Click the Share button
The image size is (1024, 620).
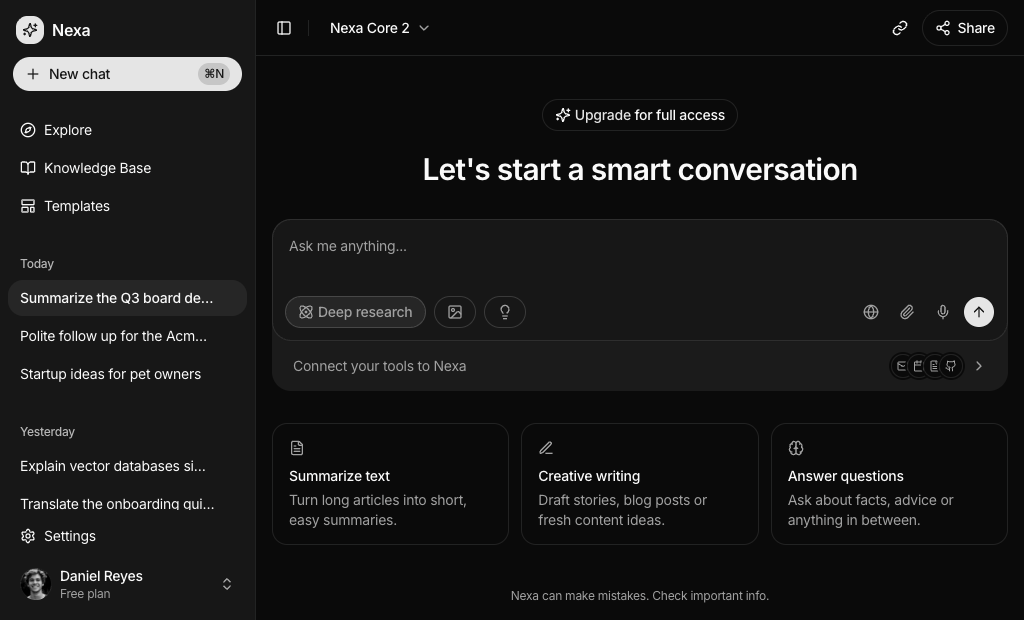[965, 28]
